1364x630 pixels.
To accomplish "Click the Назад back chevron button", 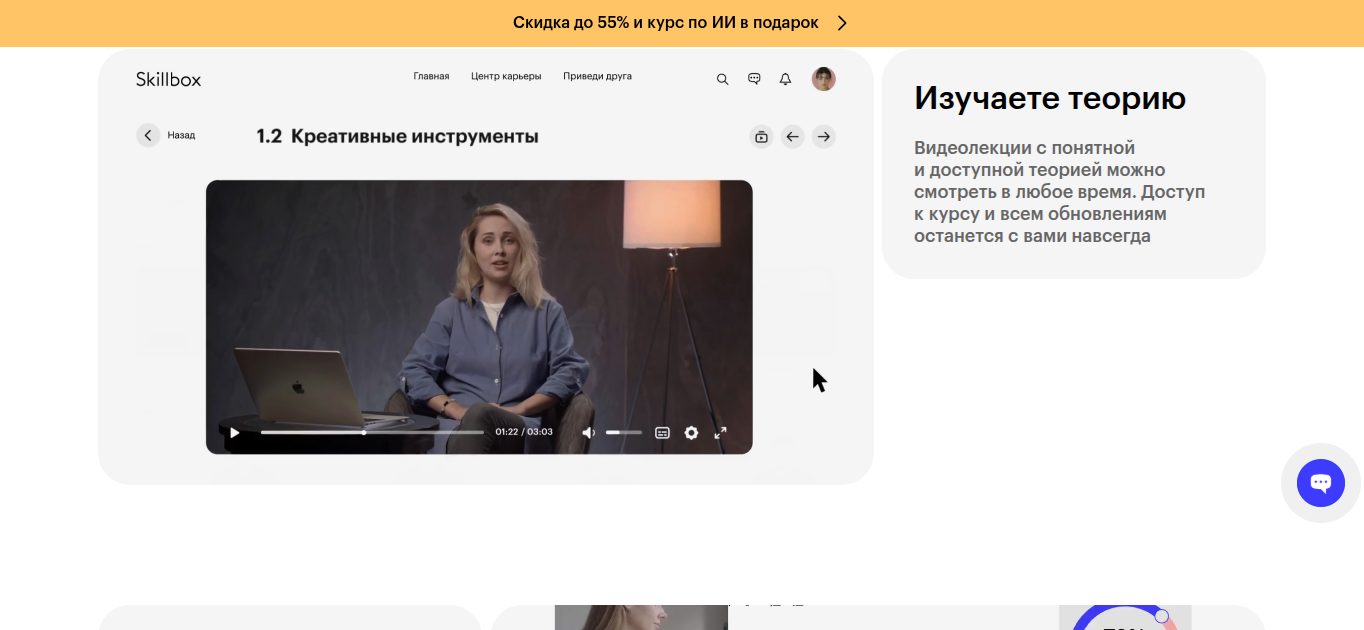I will pyautogui.click(x=148, y=135).
